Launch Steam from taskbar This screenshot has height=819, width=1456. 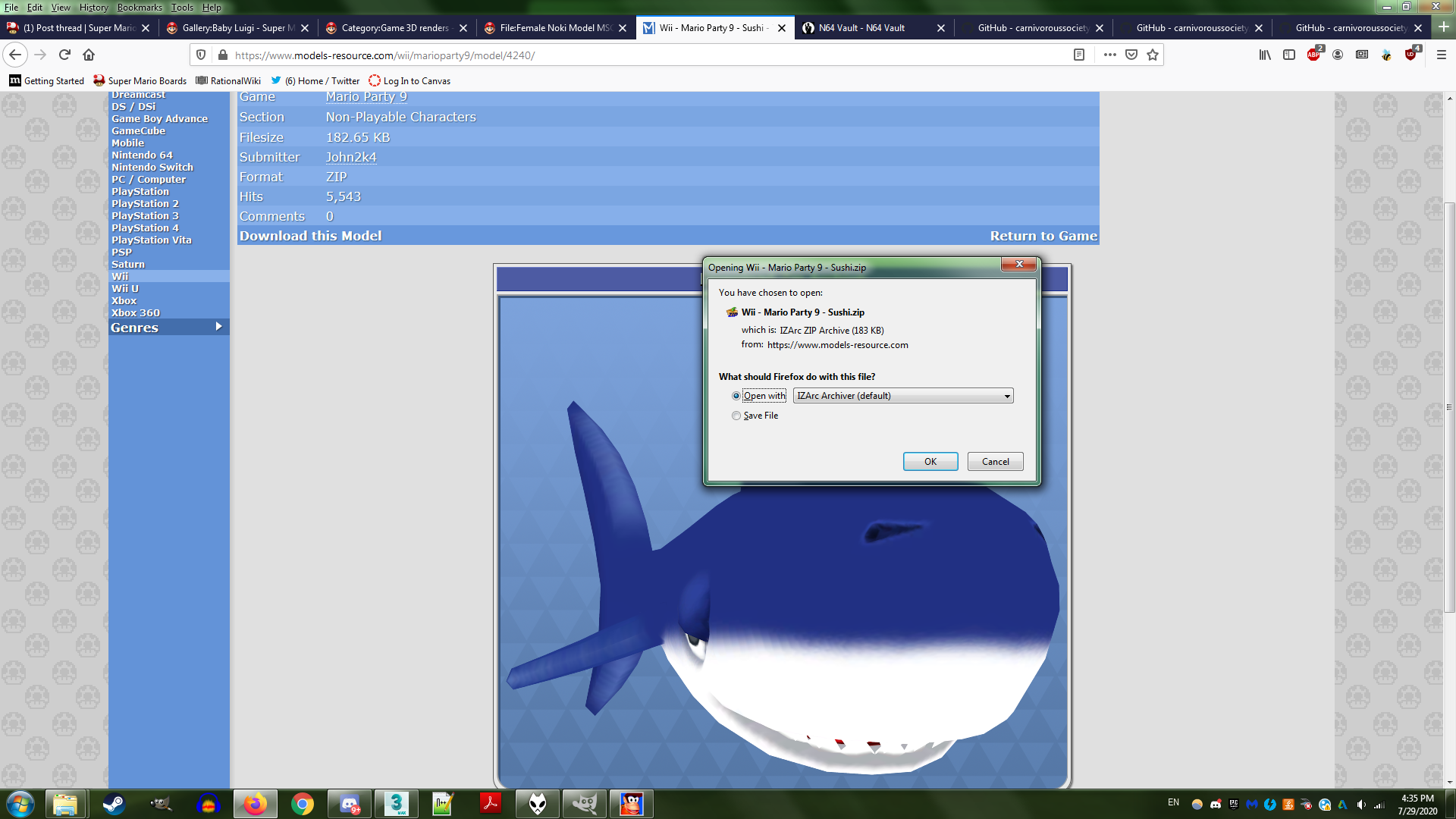coord(114,804)
